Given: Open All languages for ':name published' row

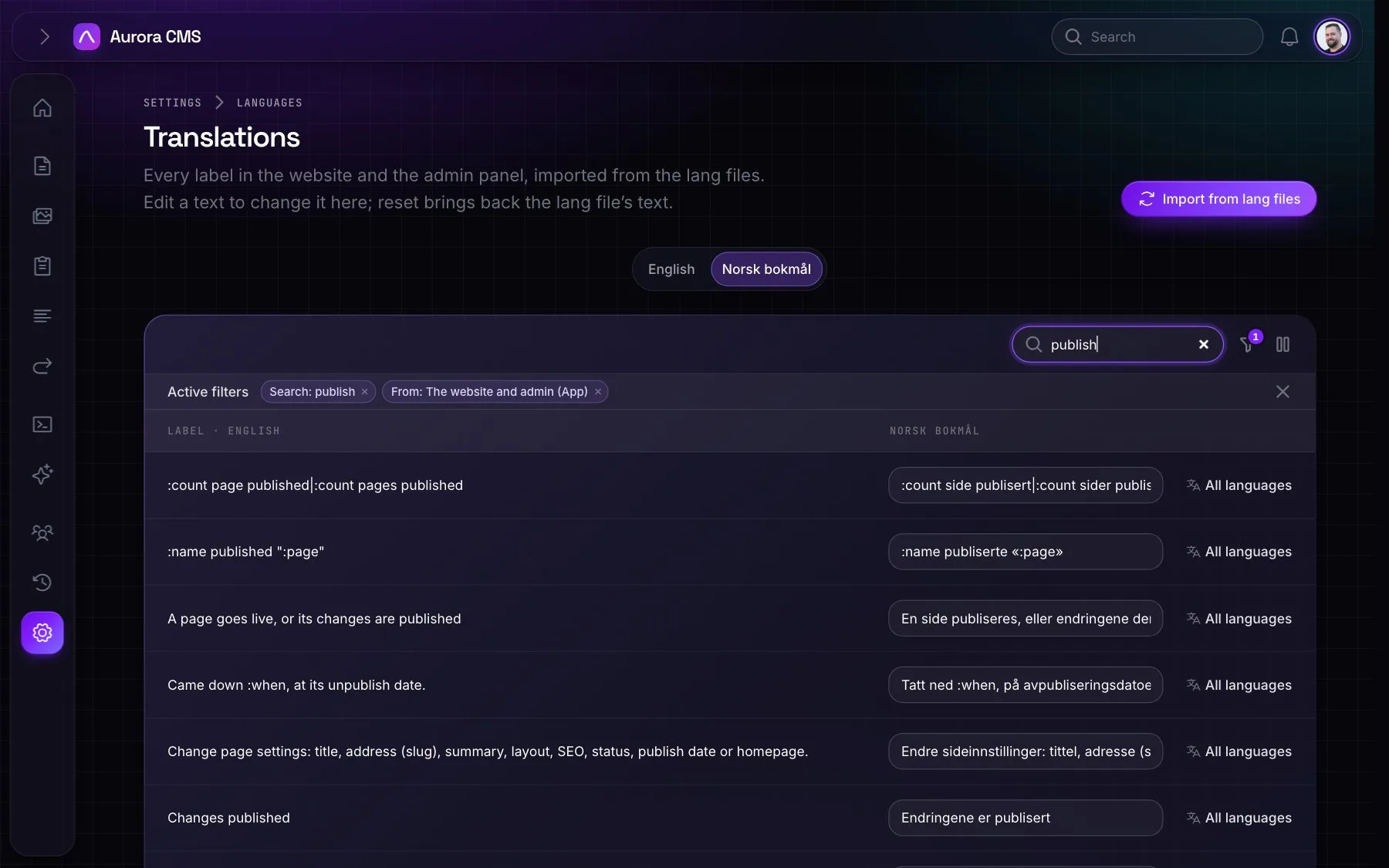Looking at the screenshot, I should click(1239, 552).
